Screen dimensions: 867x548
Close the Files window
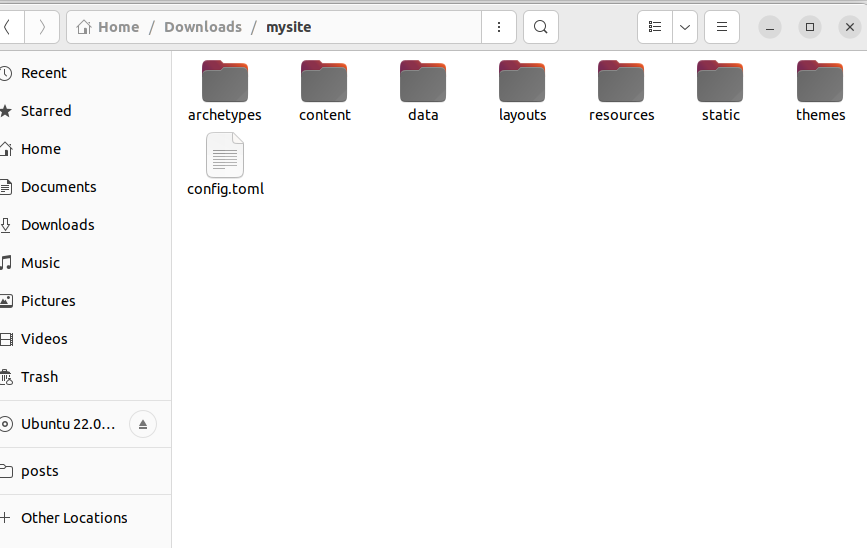tap(850, 27)
